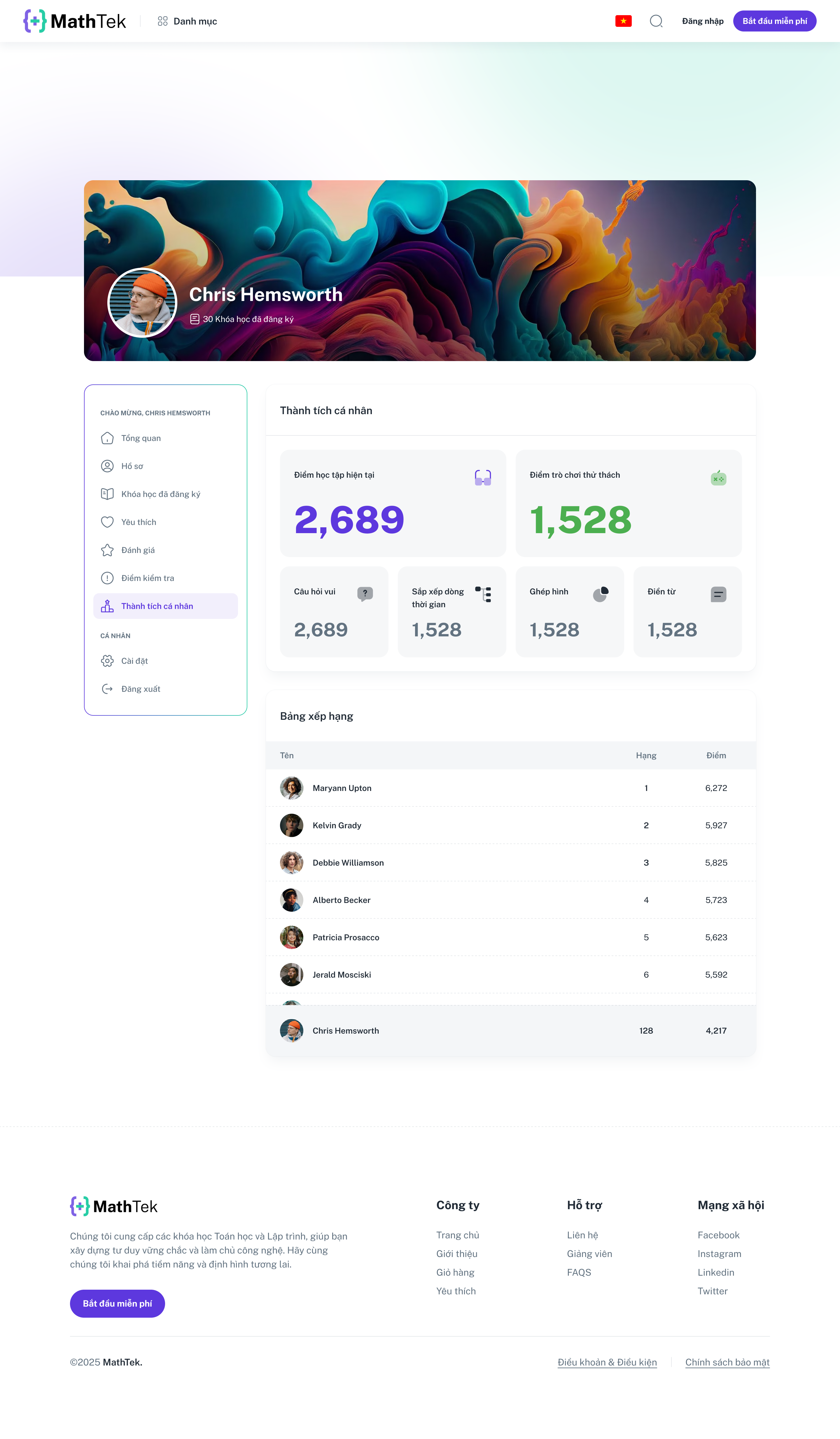Select Thành tích cá nhân sidebar item
Screen dimensions: 840x1439
point(166,606)
